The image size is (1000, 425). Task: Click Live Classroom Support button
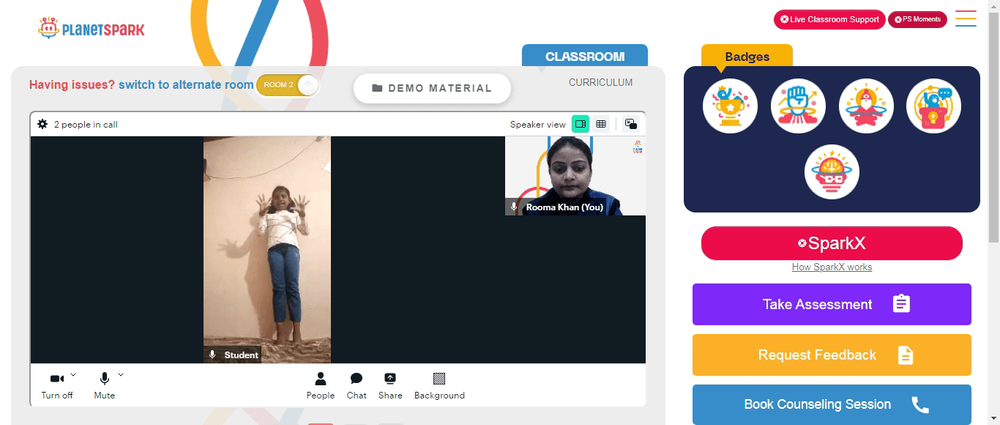tap(830, 19)
